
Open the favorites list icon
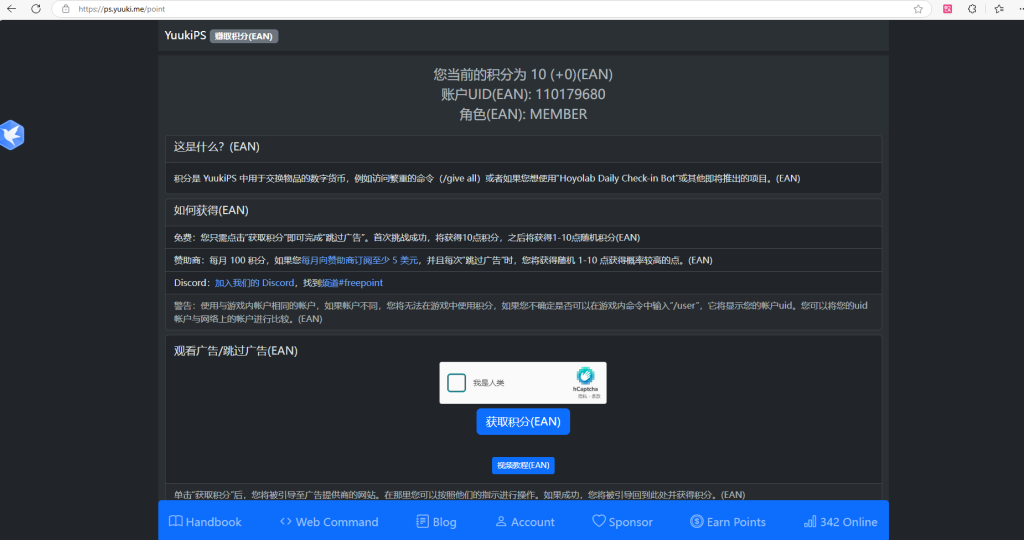999,9
